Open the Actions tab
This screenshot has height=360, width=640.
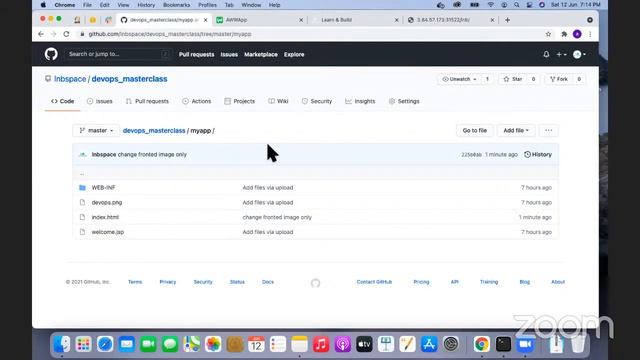coord(197,101)
